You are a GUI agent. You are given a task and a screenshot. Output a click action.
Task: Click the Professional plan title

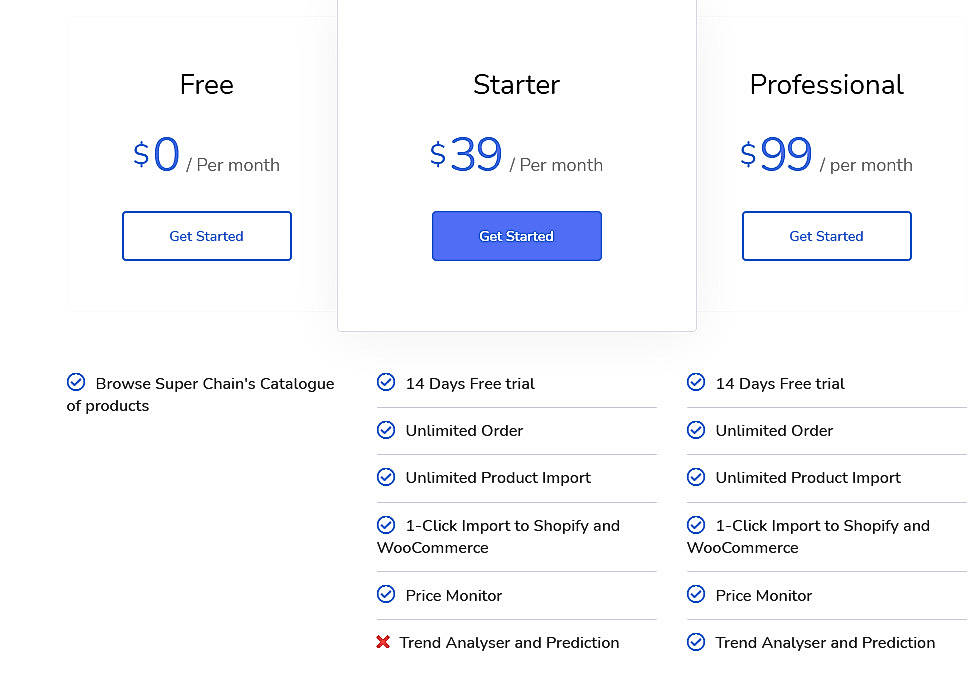(x=826, y=85)
